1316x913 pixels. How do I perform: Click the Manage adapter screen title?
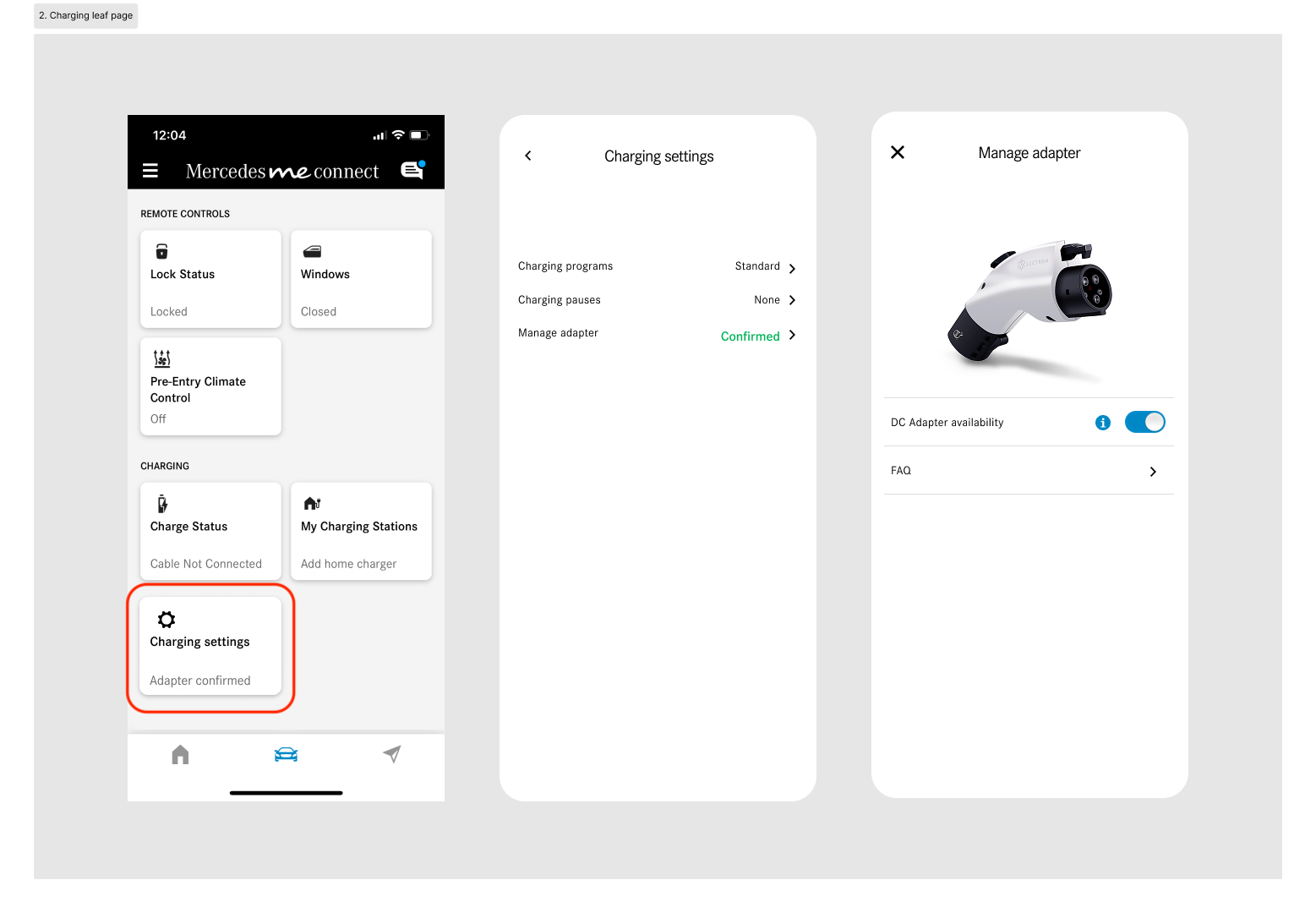pos(1029,153)
